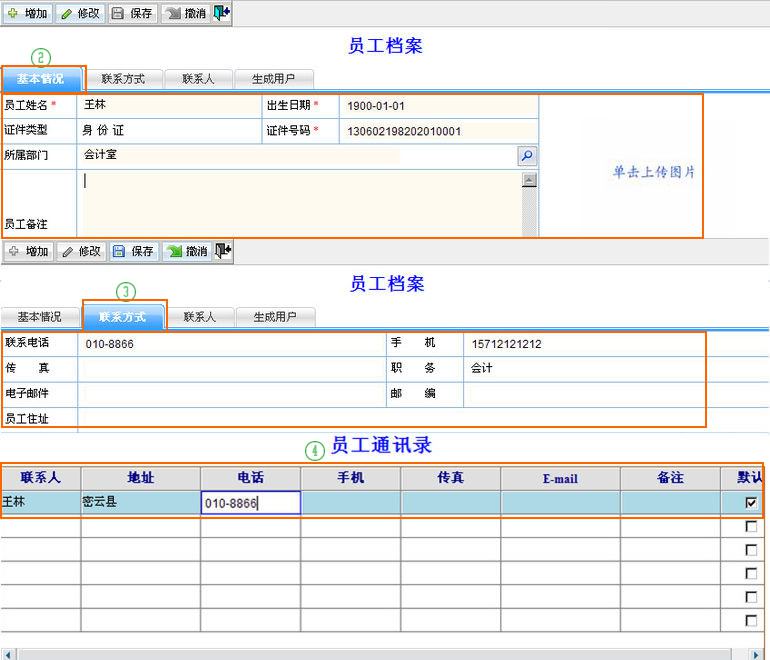Viewport: 770px width, 660px height.
Task: Click the exit door icon in second toolbar
Action: click(224, 250)
